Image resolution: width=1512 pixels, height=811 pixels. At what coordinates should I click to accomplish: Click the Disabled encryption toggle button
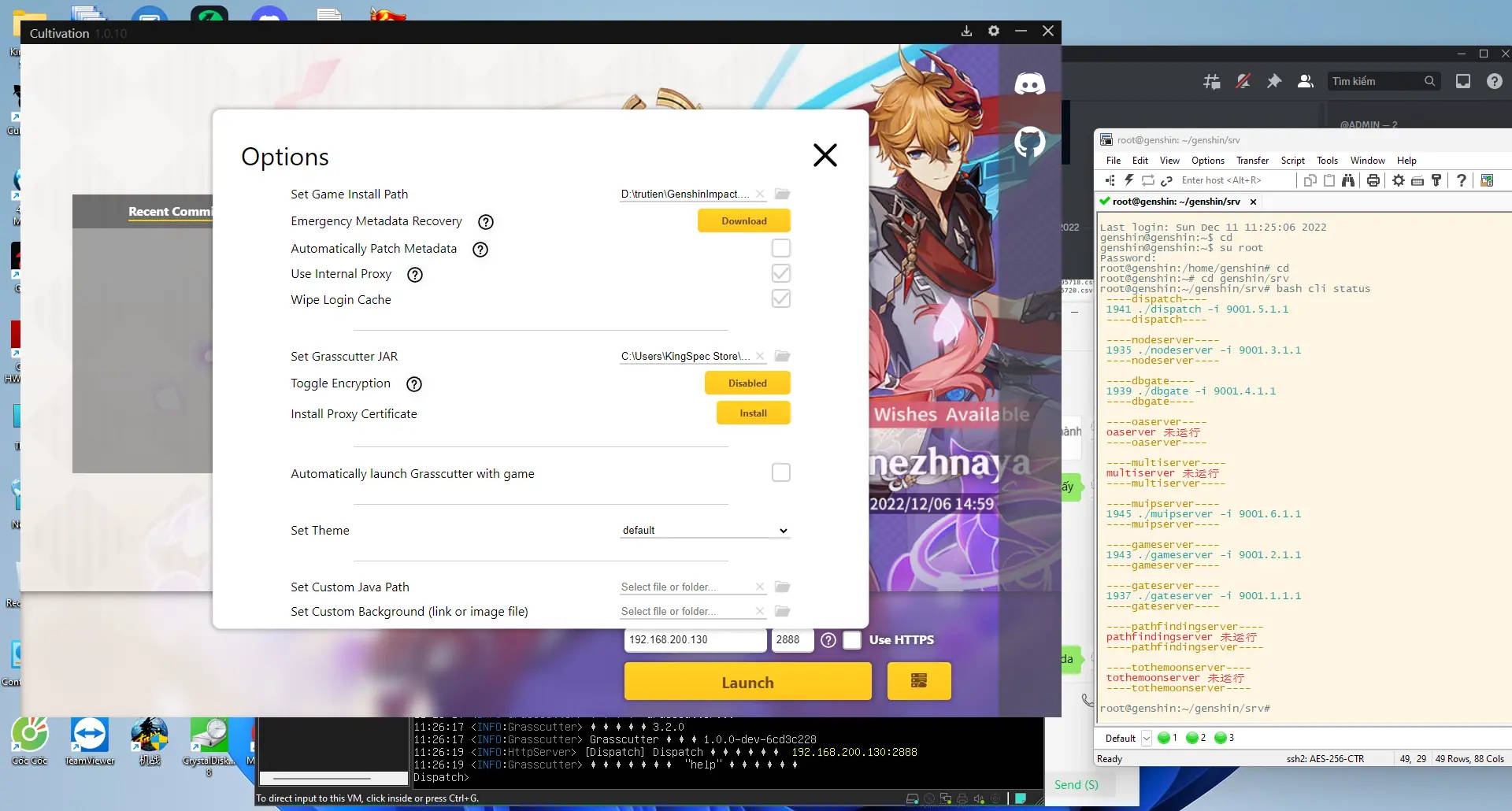click(747, 383)
